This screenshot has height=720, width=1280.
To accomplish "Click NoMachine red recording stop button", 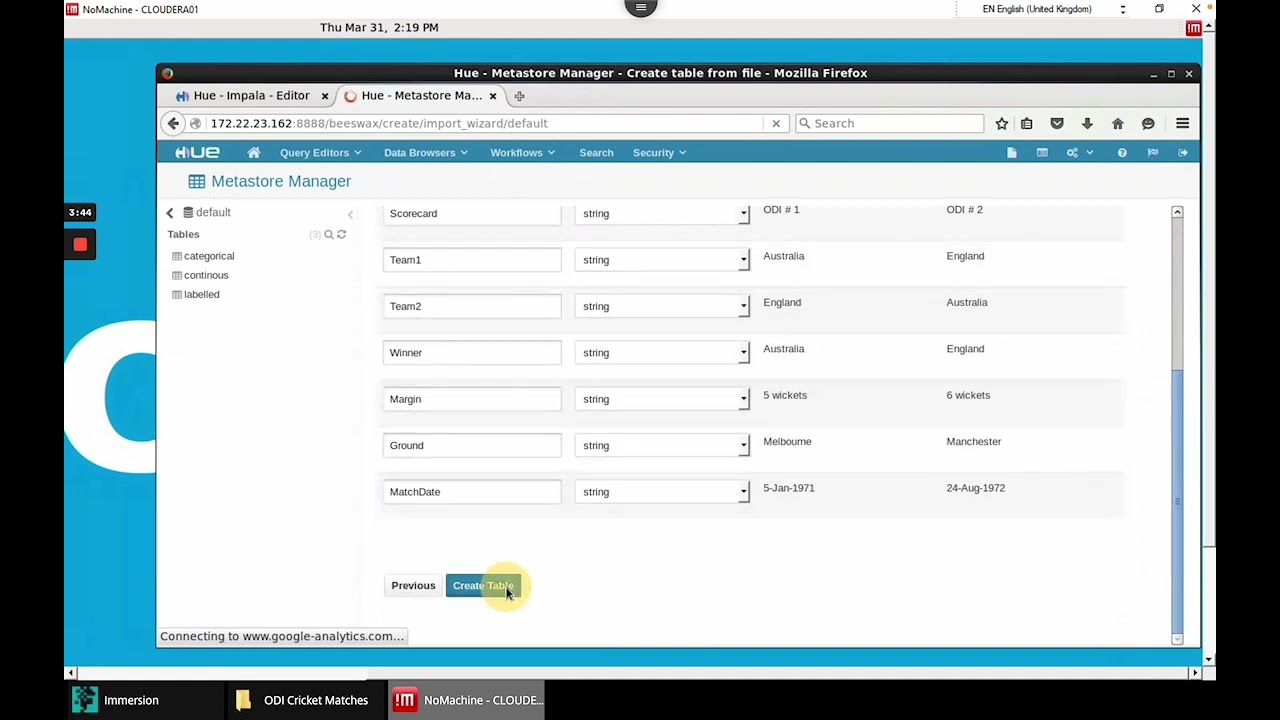I will click(80, 244).
